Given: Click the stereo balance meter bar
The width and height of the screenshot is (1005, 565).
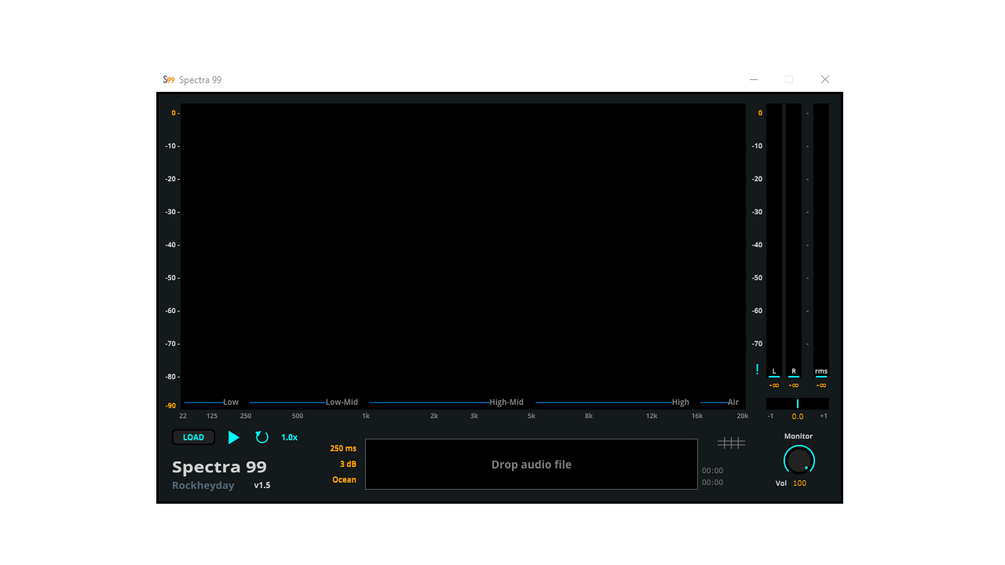Looking at the screenshot, I should tap(797, 404).
